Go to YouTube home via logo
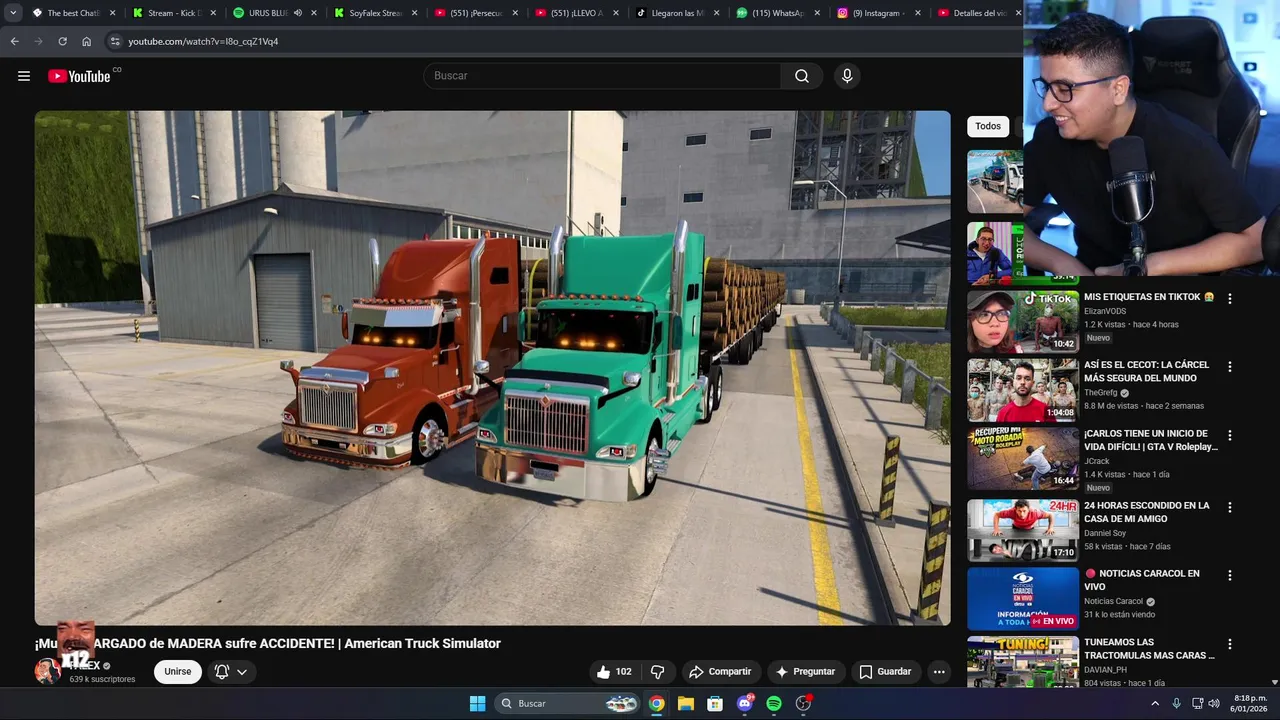1280x720 pixels. tap(79, 76)
